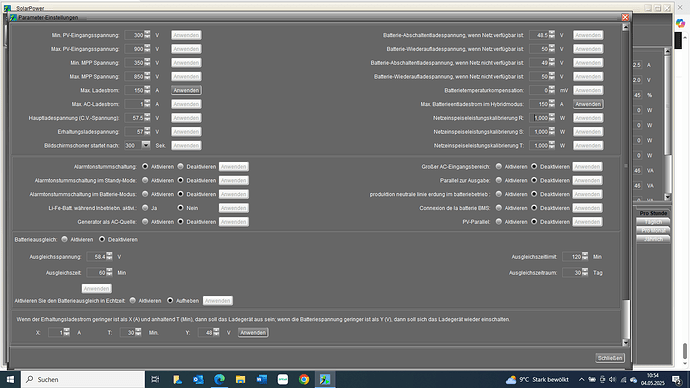This screenshot has width=690, height=388.
Task: Click the Y voltage value field
Action: point(206,333)
